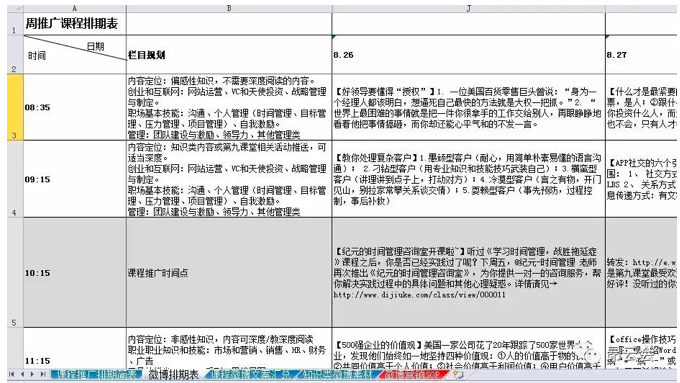Click the title cell 周推广课程排期表
This screenshot has width=680, height=383.
pos(72,23)
